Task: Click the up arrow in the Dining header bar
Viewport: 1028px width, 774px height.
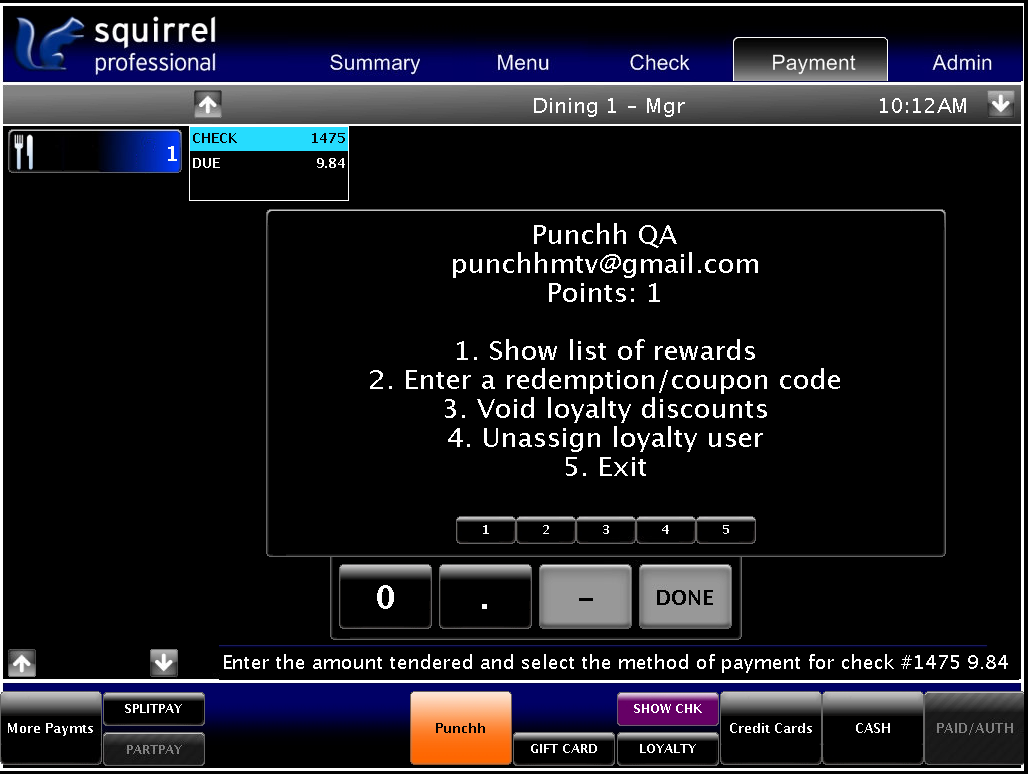Action: [208, 104]
